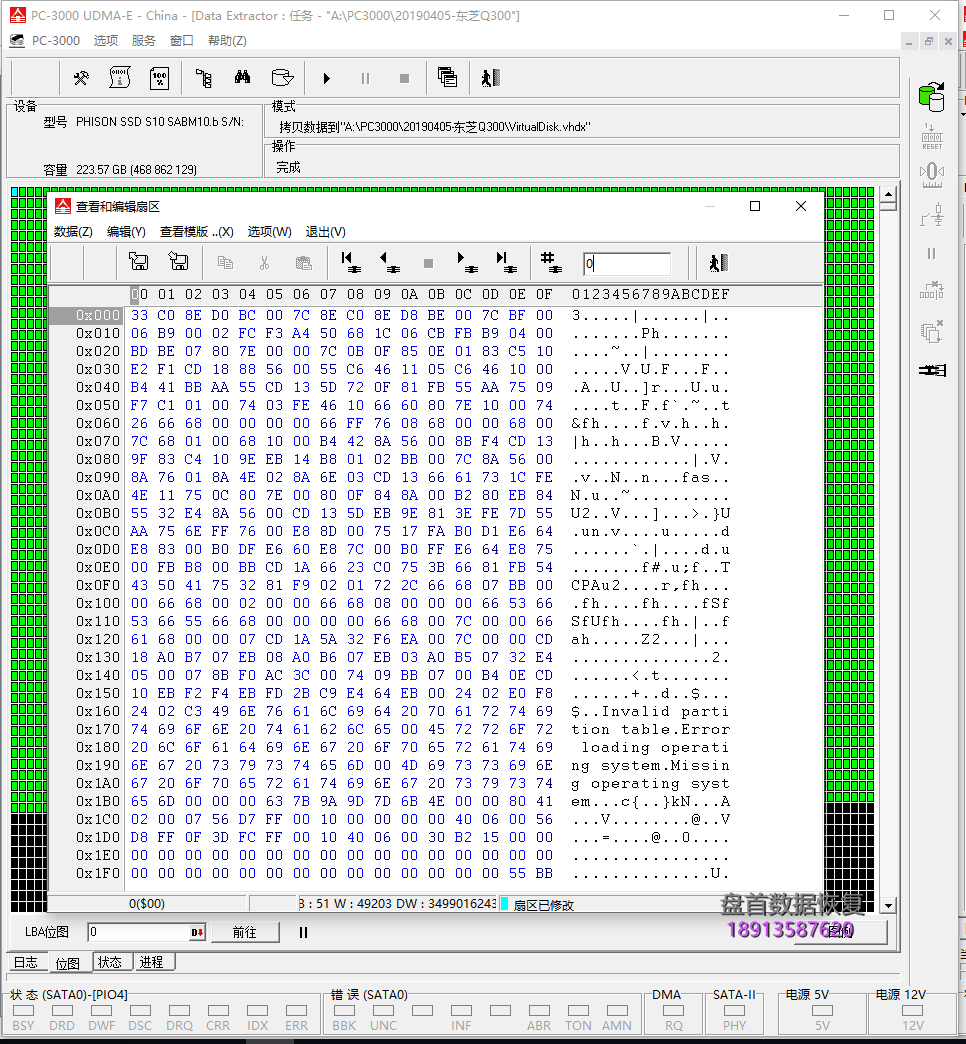The width and height of the screenshot is (966, 1044).
Task: Open the 服务 main menu
Action: [144, 41]
